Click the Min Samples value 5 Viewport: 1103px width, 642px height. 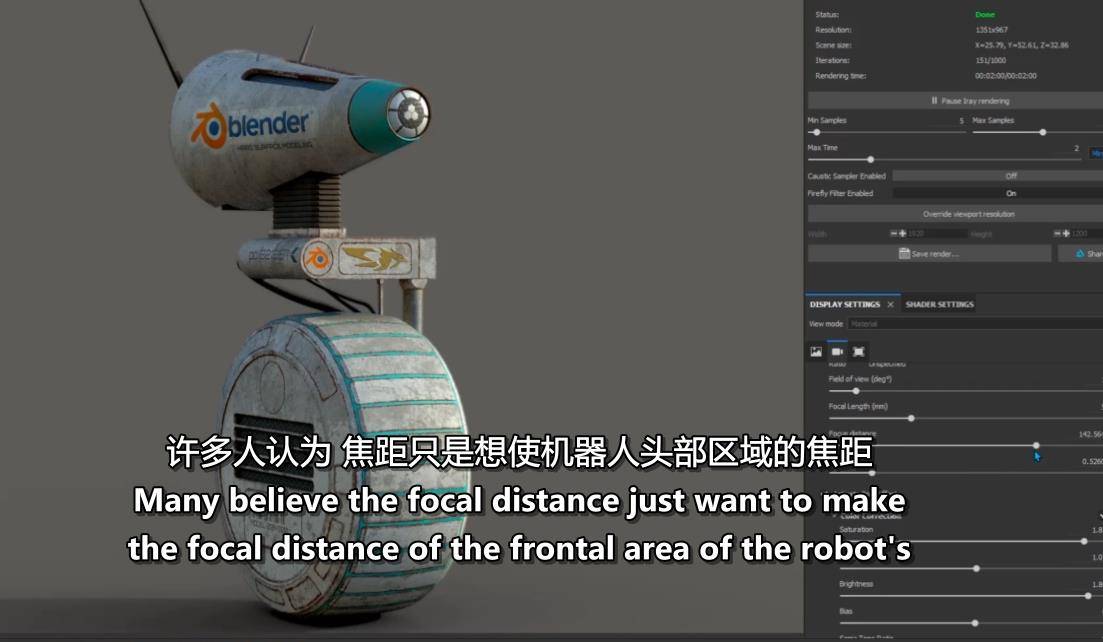962,121
